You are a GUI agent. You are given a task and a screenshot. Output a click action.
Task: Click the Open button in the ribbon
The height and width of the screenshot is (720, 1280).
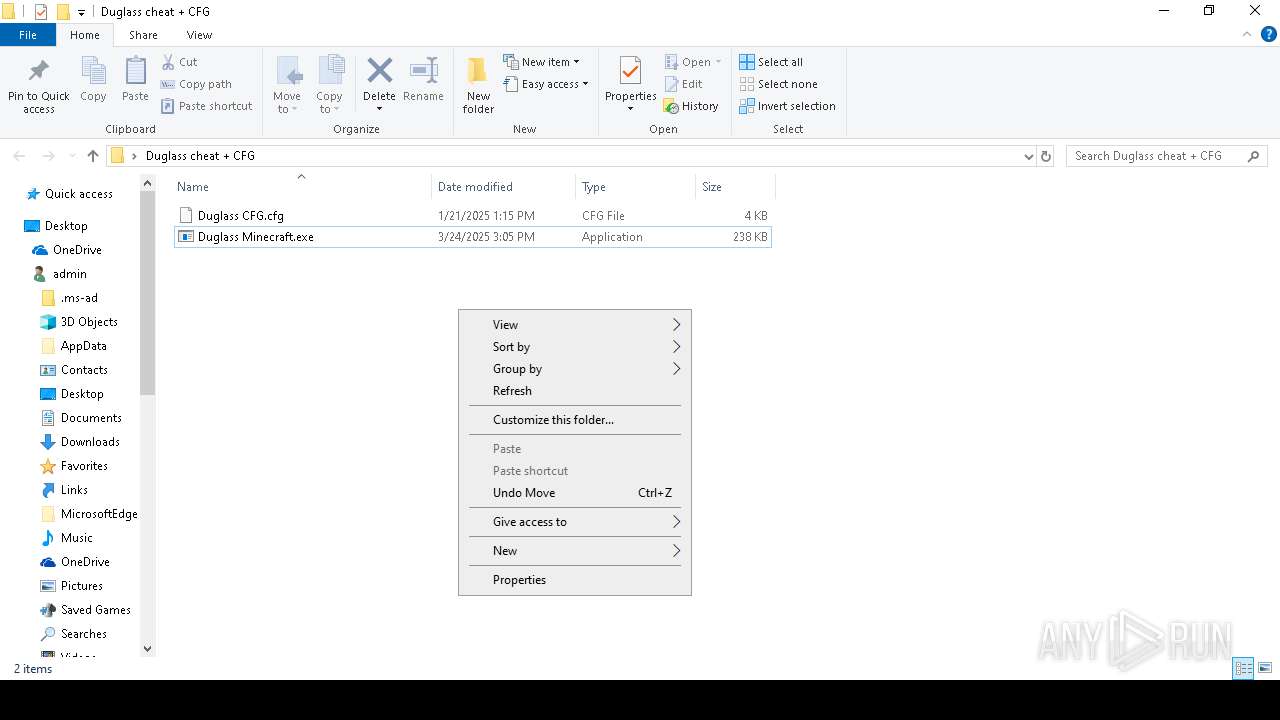click(x=693, y=62)
